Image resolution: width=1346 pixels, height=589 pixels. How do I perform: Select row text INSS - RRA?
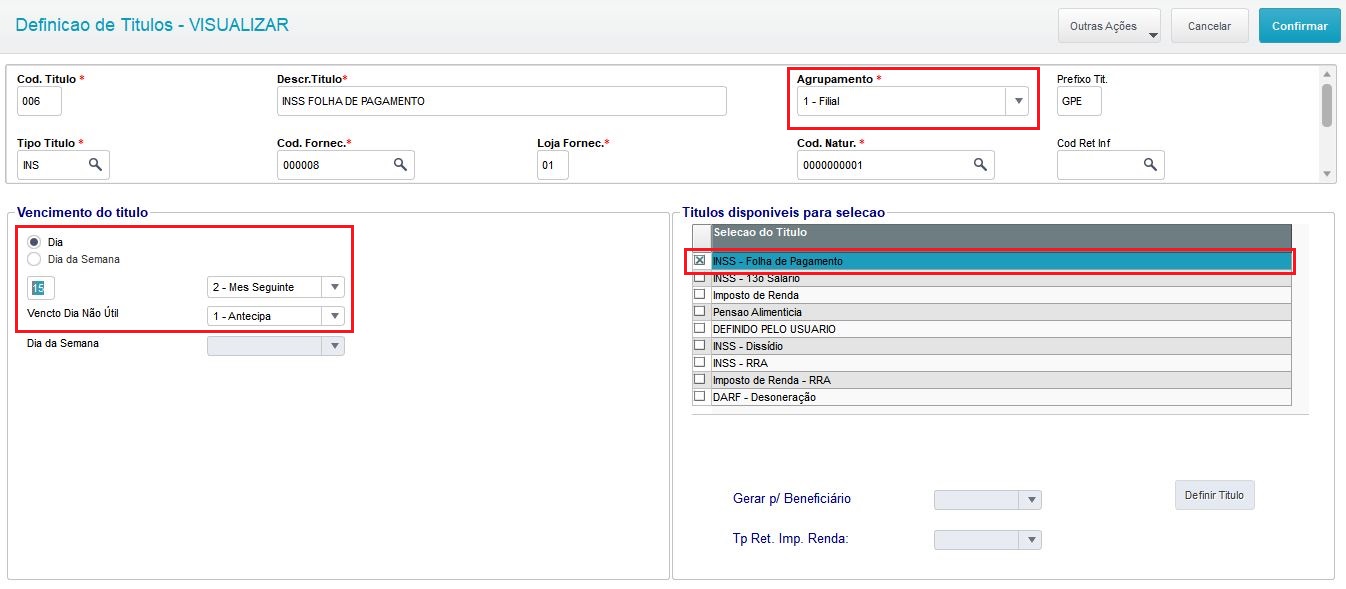click(x=740, y=363)
